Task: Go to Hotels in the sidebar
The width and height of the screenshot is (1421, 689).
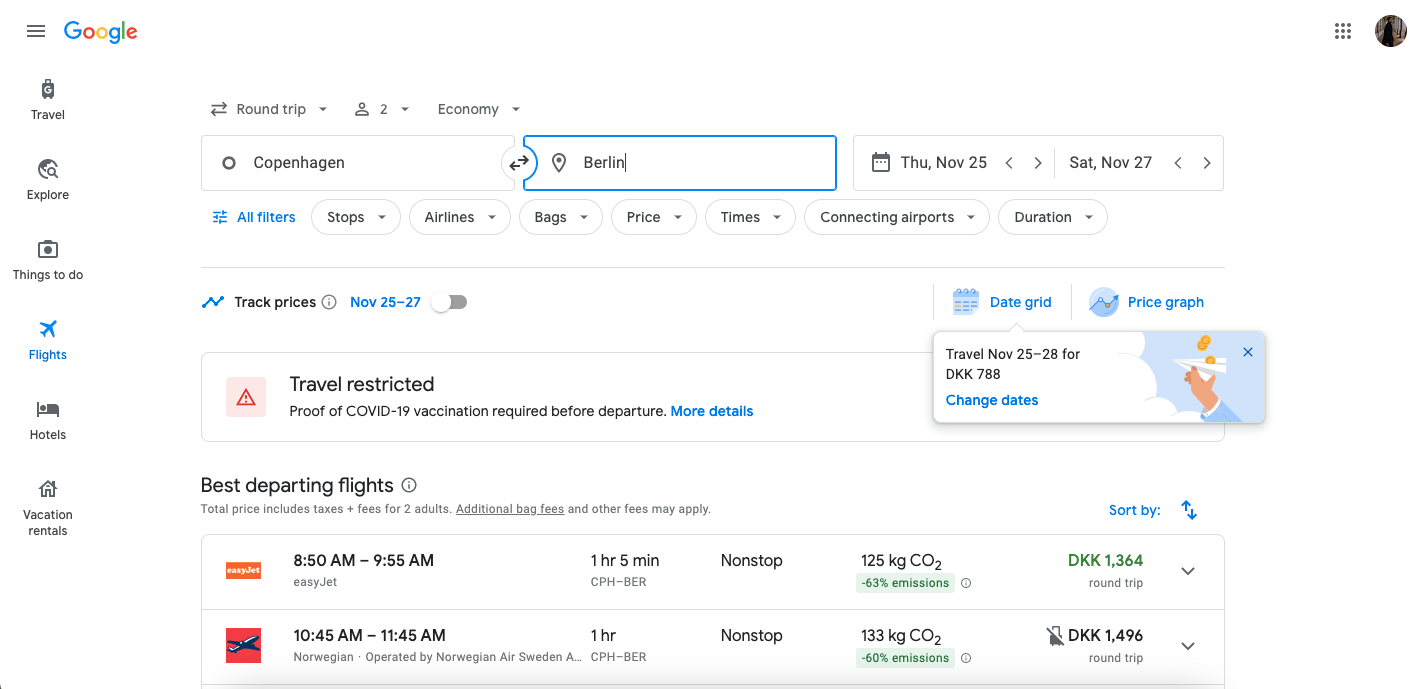Action: point(48,420)
